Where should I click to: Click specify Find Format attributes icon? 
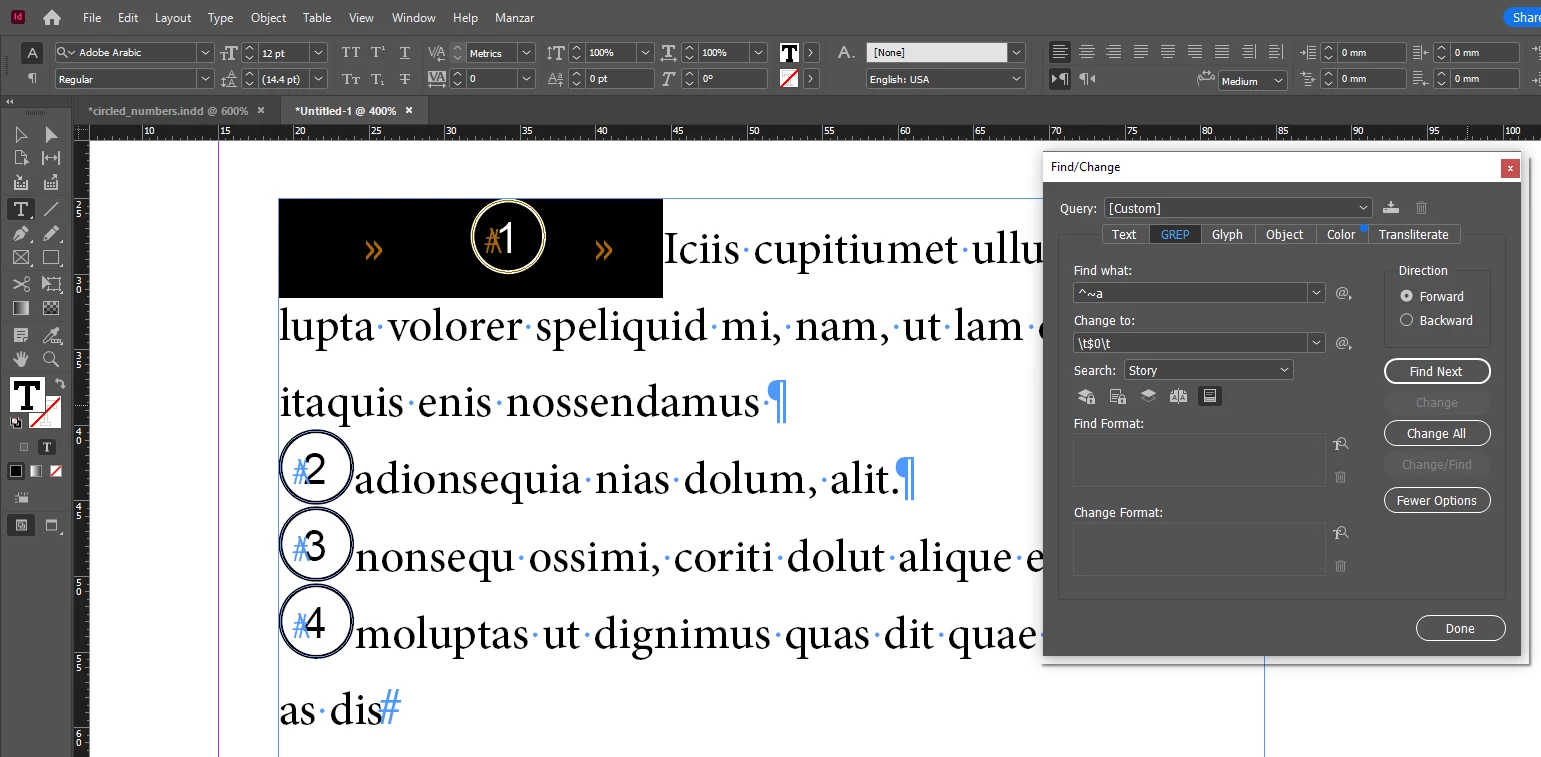pos(1341,445)
